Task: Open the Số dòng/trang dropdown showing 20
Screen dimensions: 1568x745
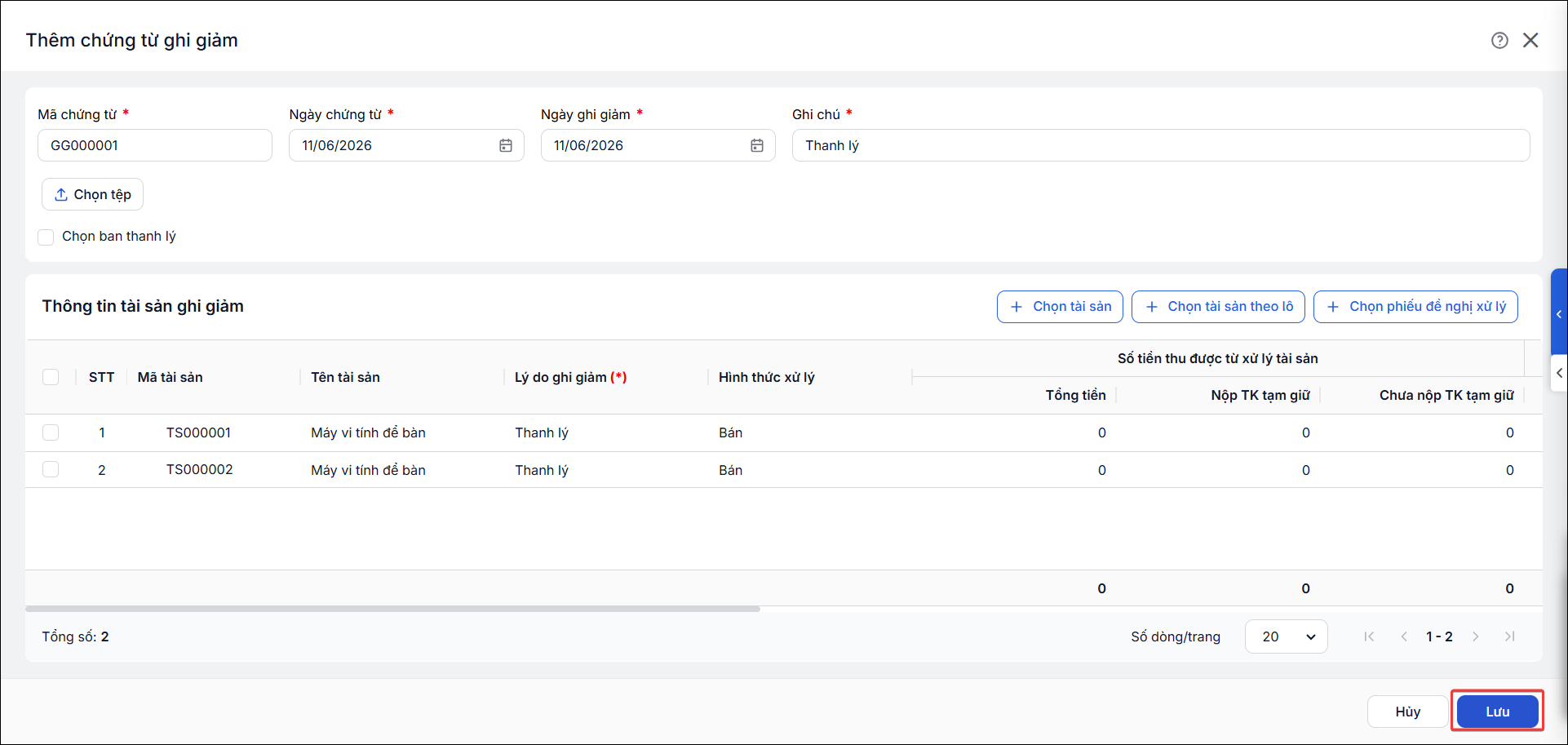Action: click(x=1287, y=636)
